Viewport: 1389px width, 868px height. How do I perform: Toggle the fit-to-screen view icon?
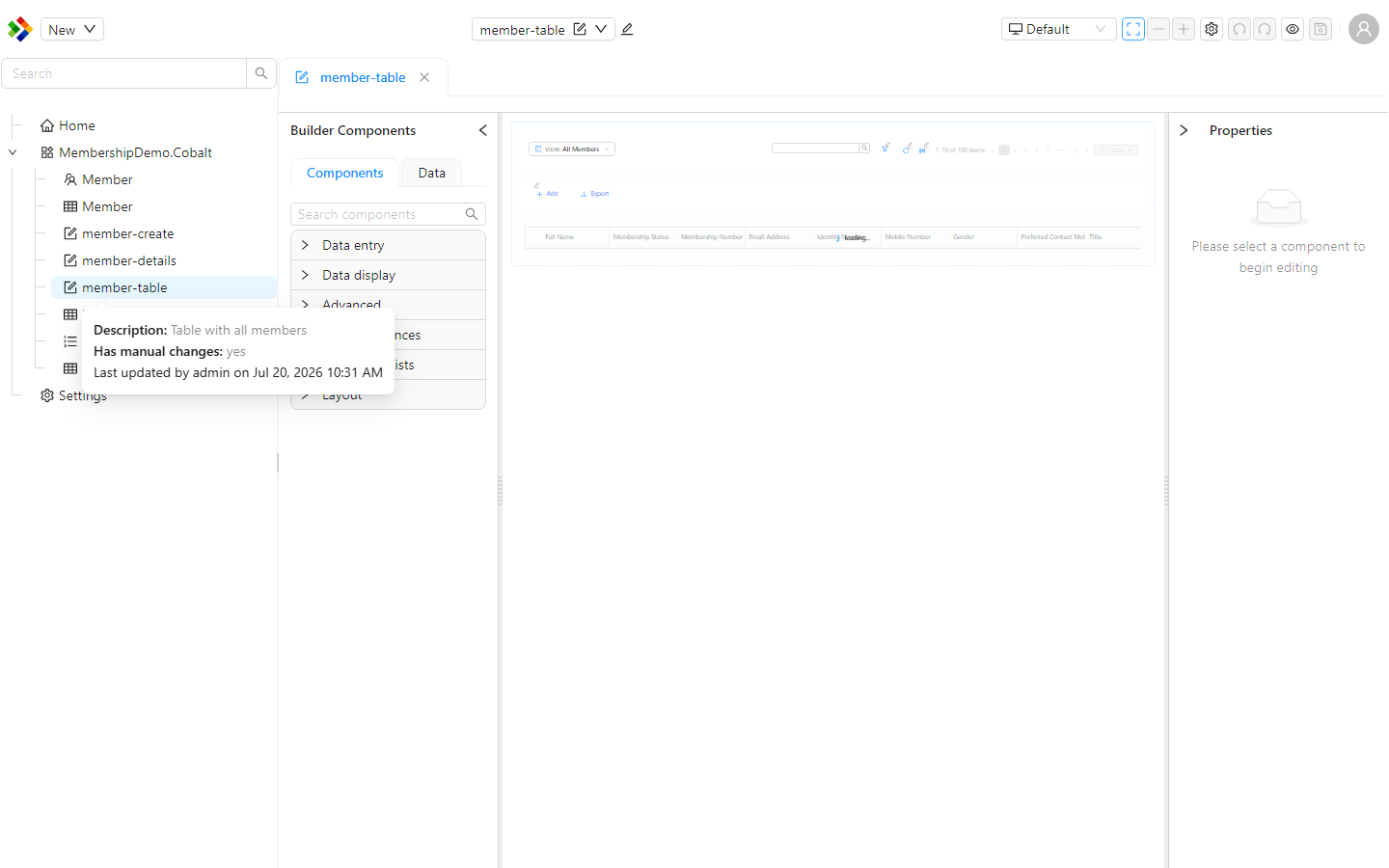1133,29
